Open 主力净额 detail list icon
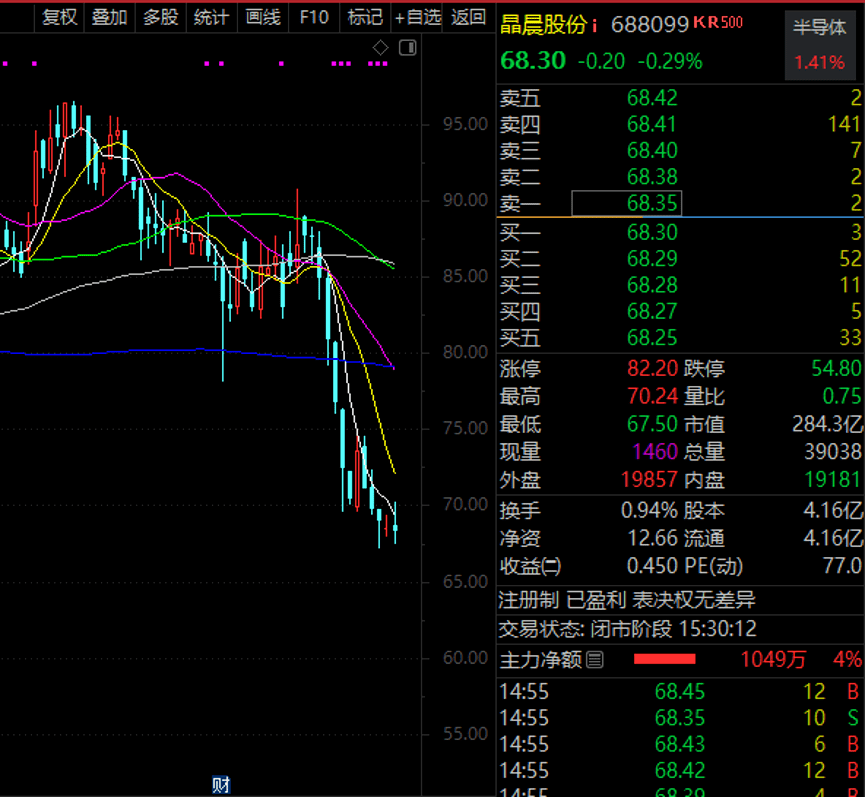Viewport: 866px width, 797px height. (x=595, y=659)
